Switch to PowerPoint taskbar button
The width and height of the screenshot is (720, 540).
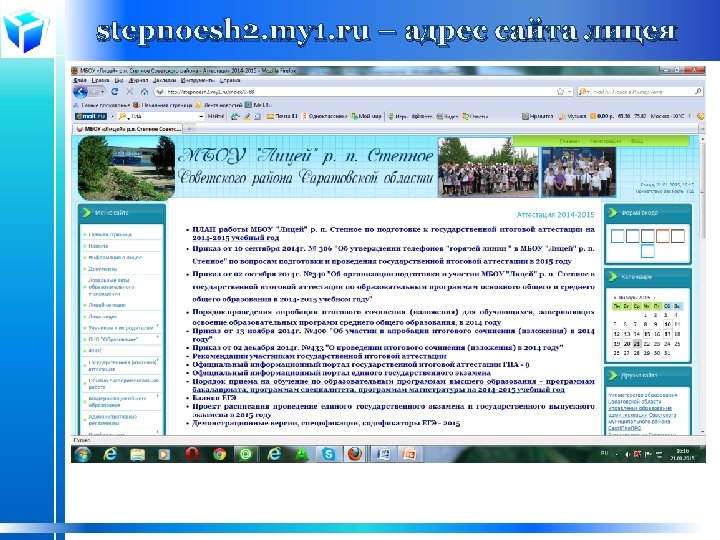point(409,454)
